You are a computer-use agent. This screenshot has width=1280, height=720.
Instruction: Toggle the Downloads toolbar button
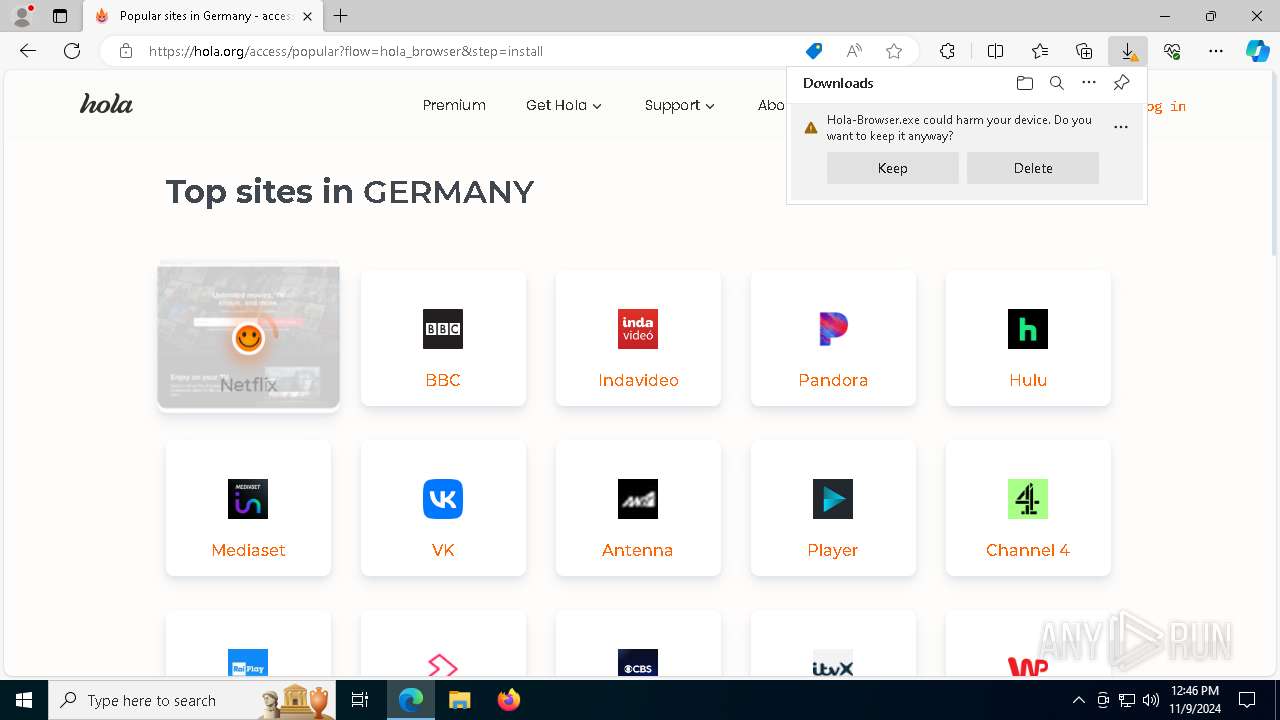(x=1128, y=51)
